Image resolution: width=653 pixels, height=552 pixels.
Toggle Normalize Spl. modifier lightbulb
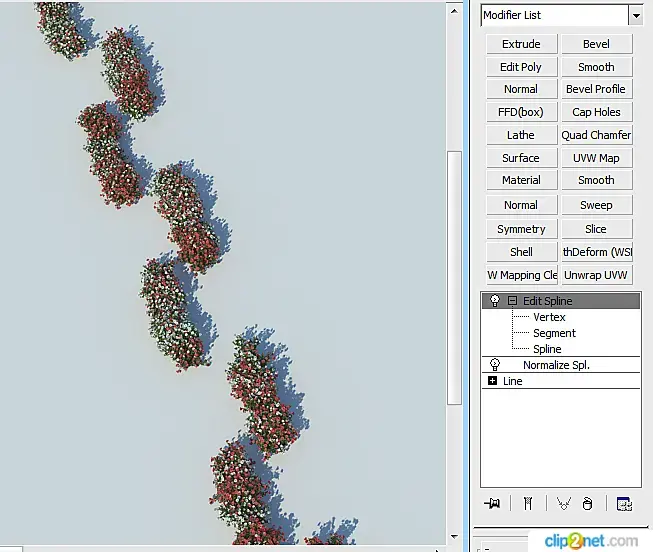pos(495,365)
